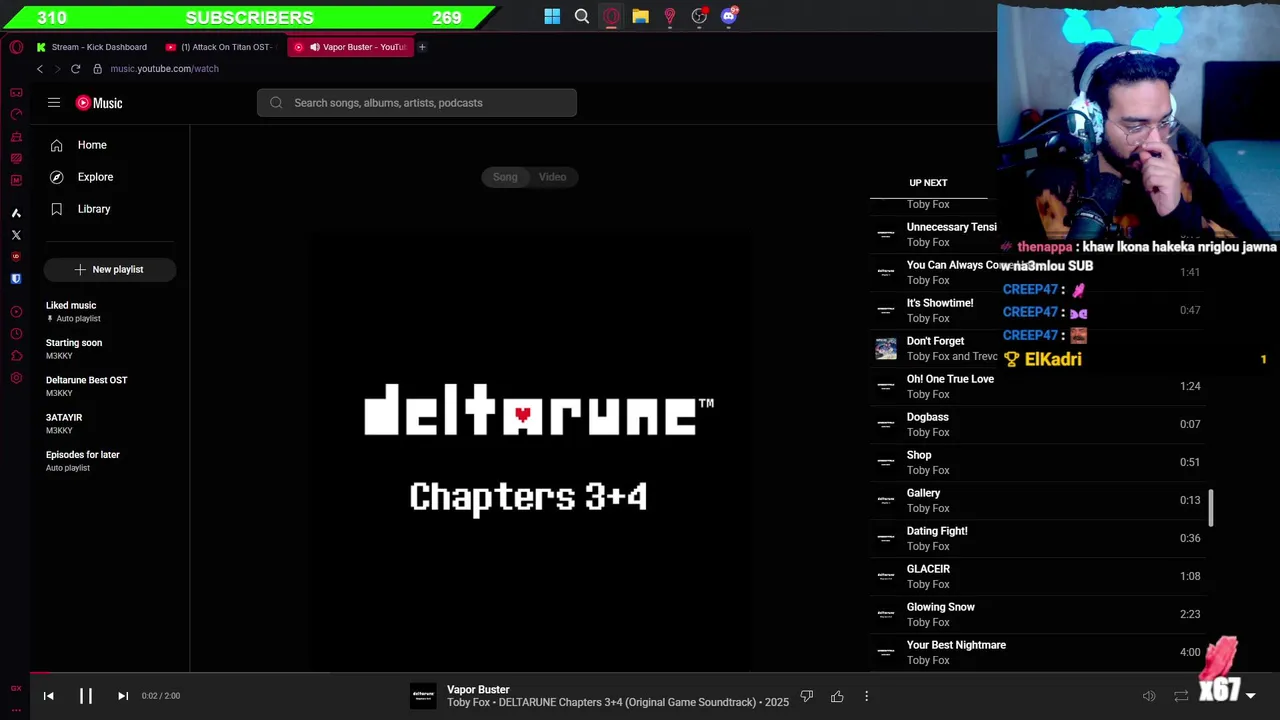1280x720 pixels.
Task: Go back in browser history
Action: pos(40,69)
